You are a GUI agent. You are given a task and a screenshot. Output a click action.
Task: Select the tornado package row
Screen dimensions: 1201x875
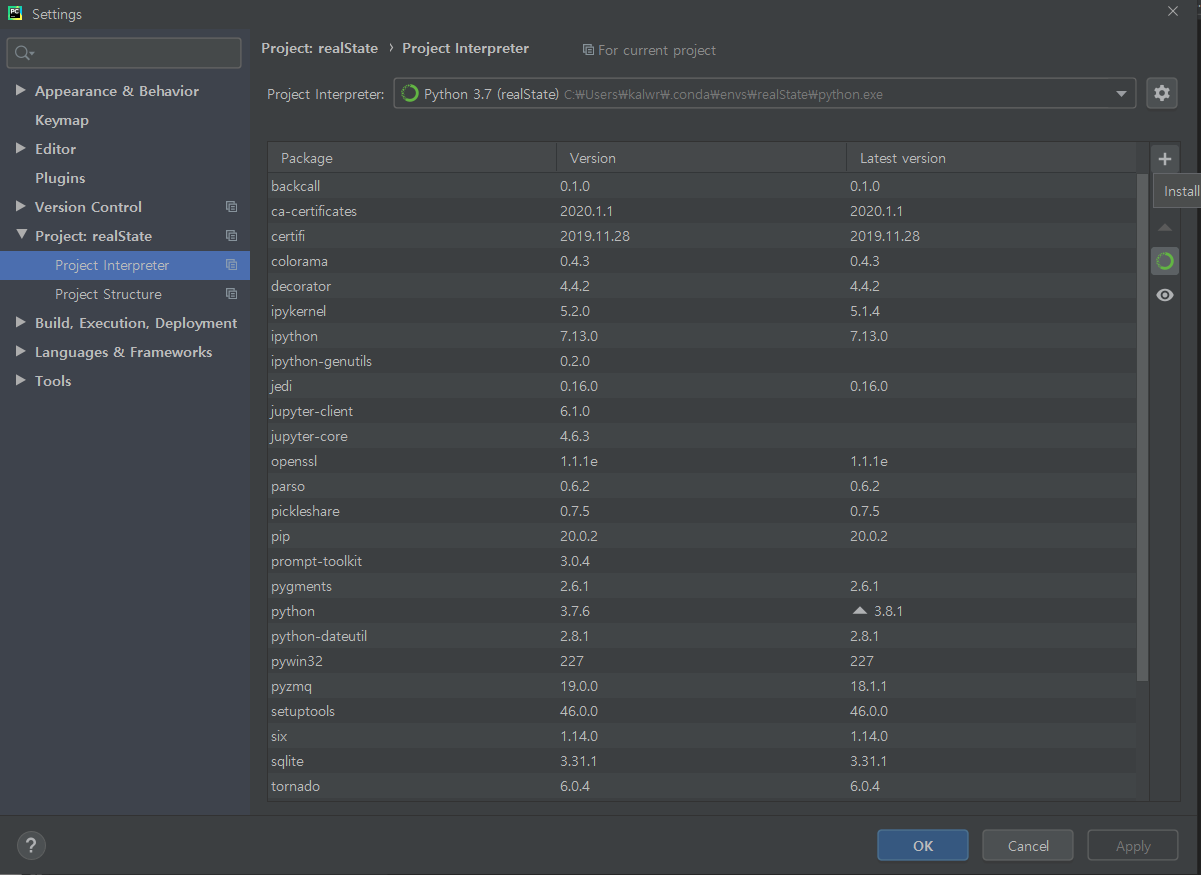tap(702, 786)
